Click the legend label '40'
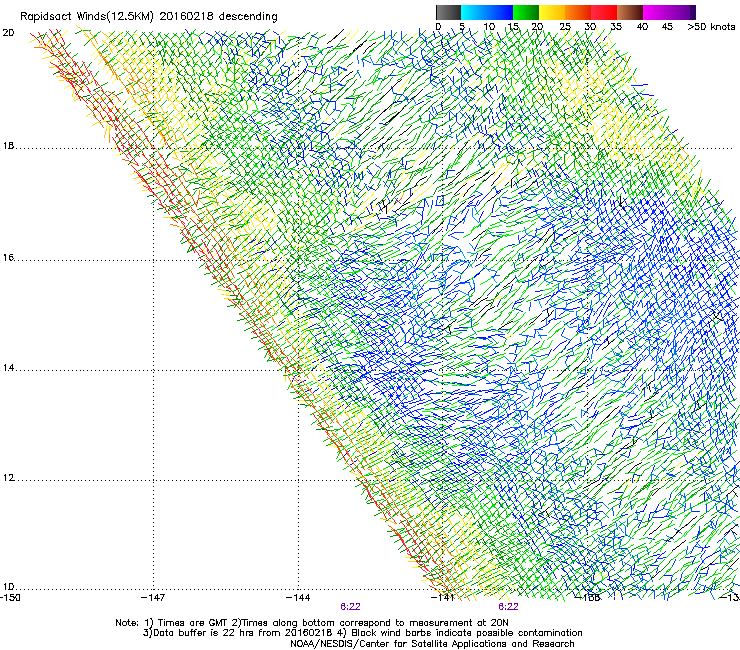Screen dimensions: 740x650 pos(642,27)
